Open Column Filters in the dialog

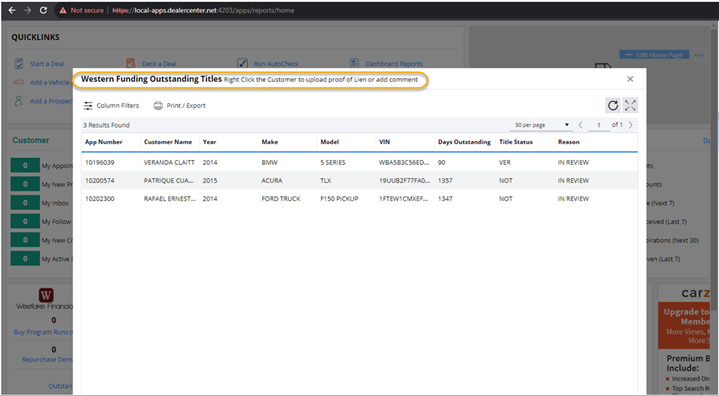tap(111, 105)
